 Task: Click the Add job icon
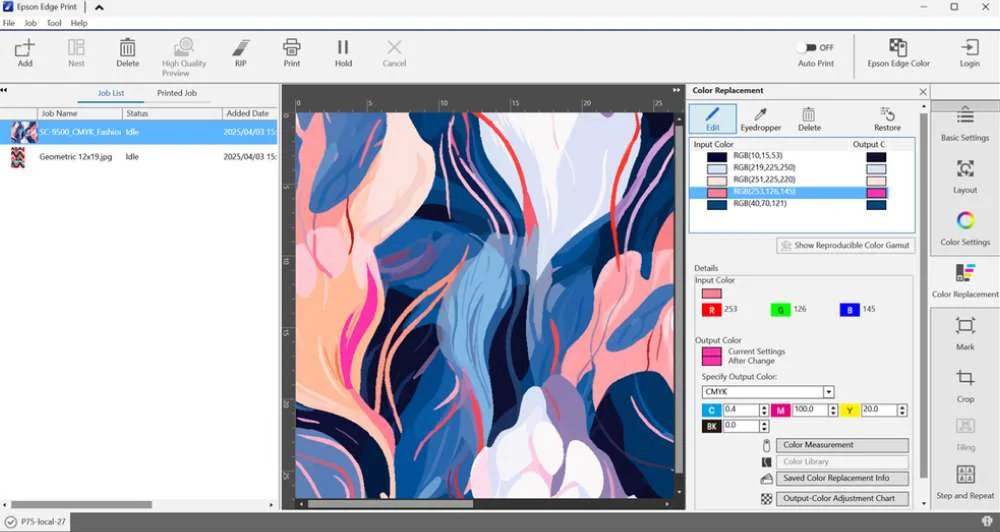25,48
